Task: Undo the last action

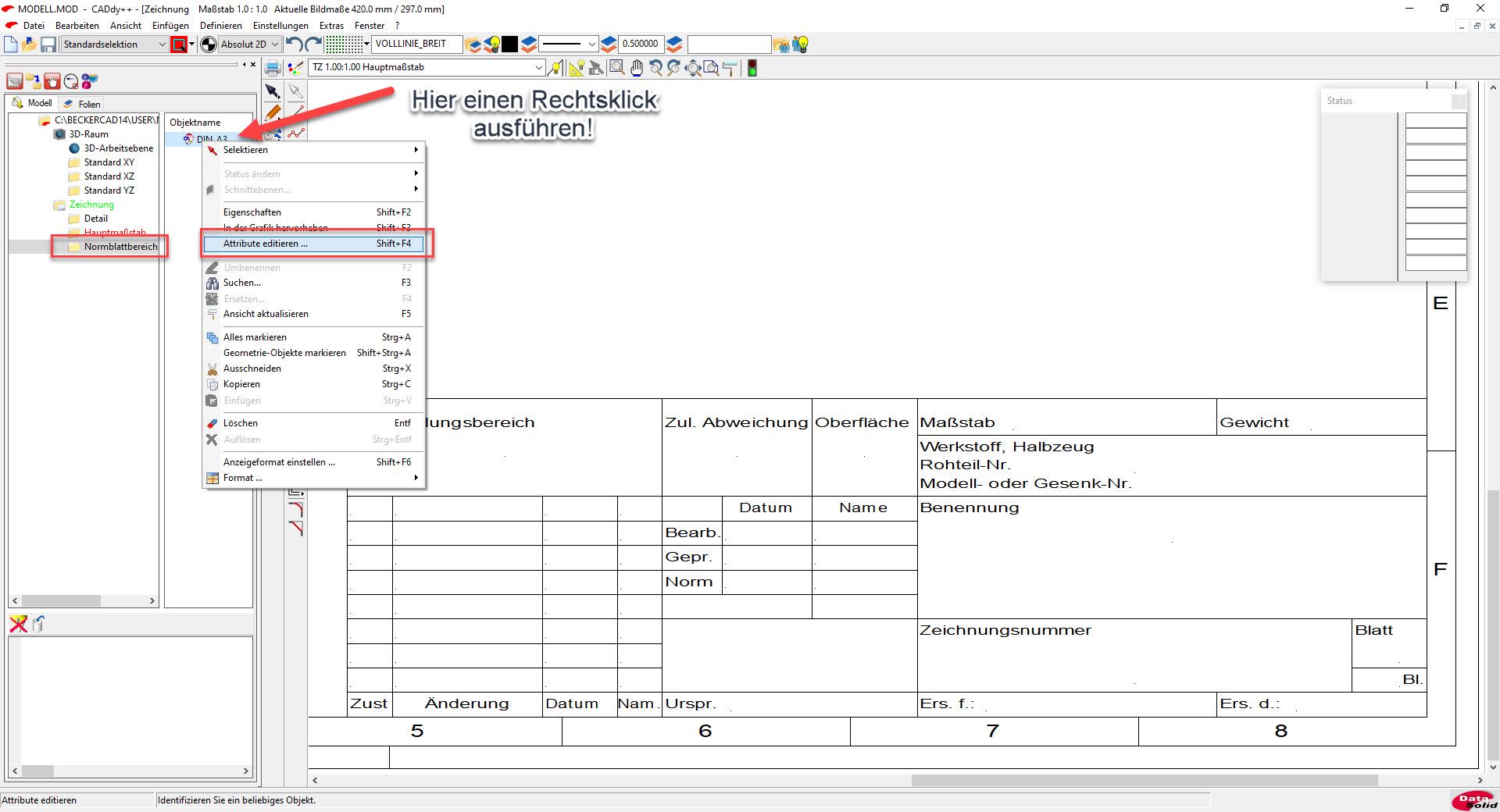Action: (294, 45)
